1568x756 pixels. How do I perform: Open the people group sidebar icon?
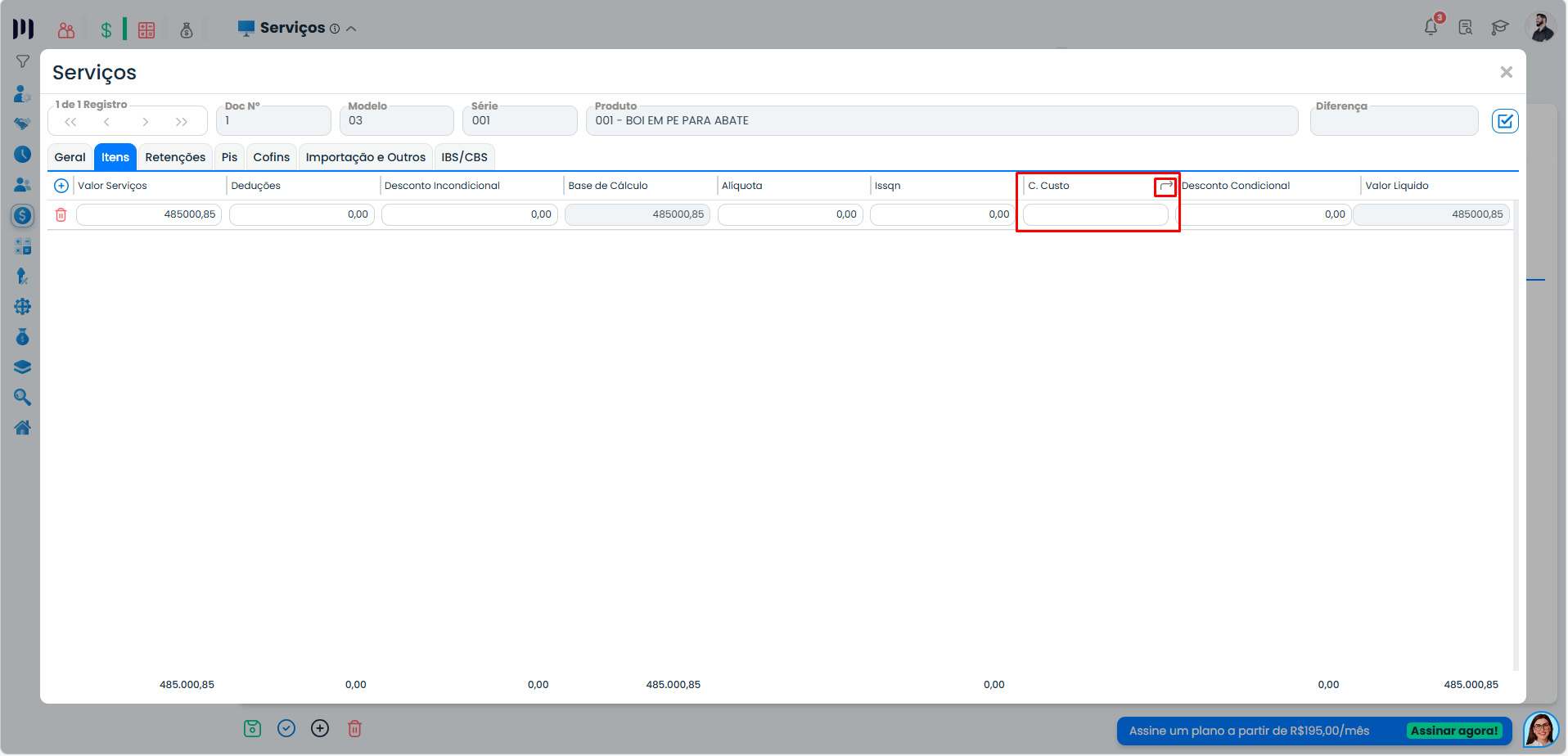(23, 185)
